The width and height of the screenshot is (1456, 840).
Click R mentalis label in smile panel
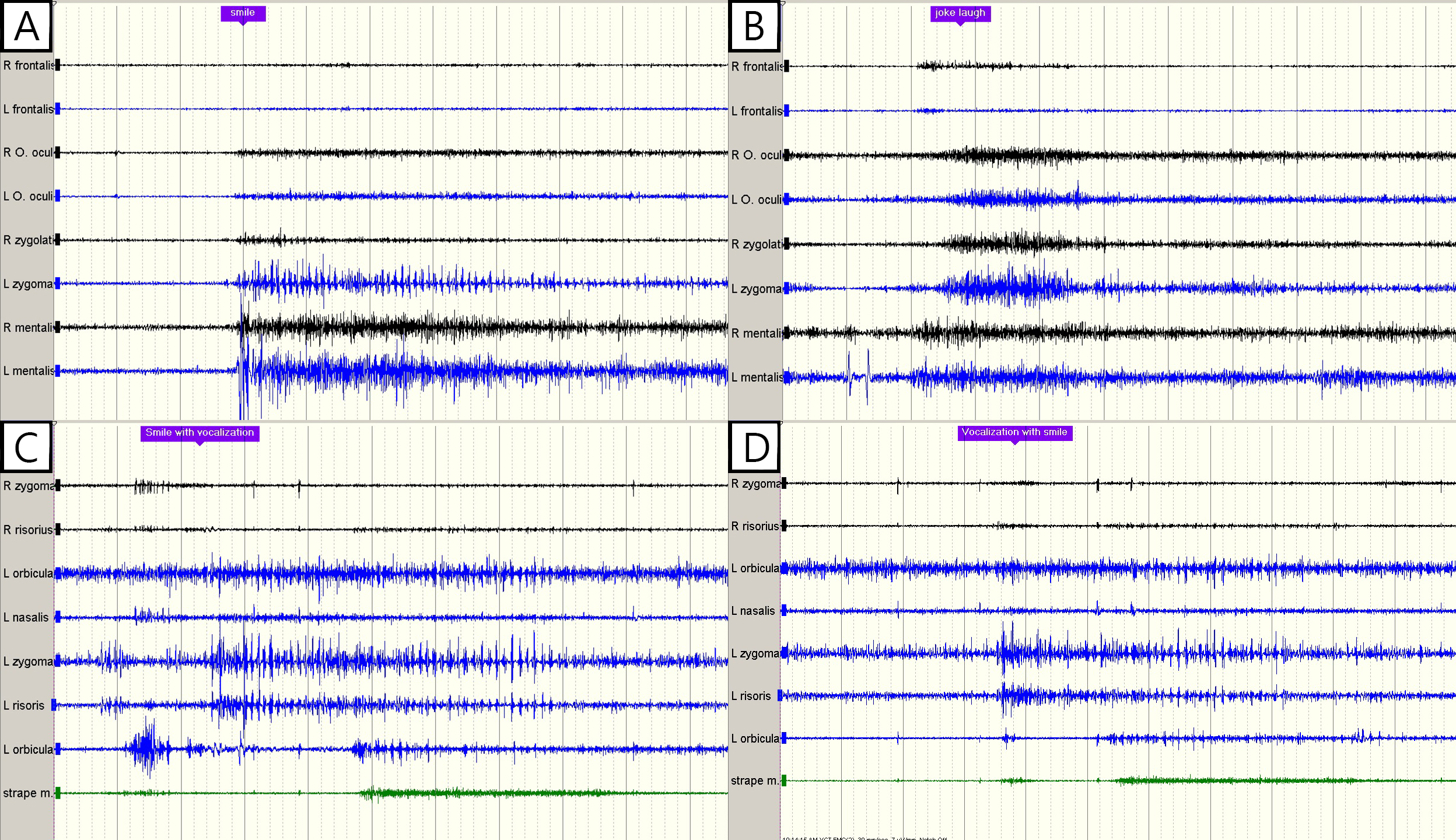29,328
